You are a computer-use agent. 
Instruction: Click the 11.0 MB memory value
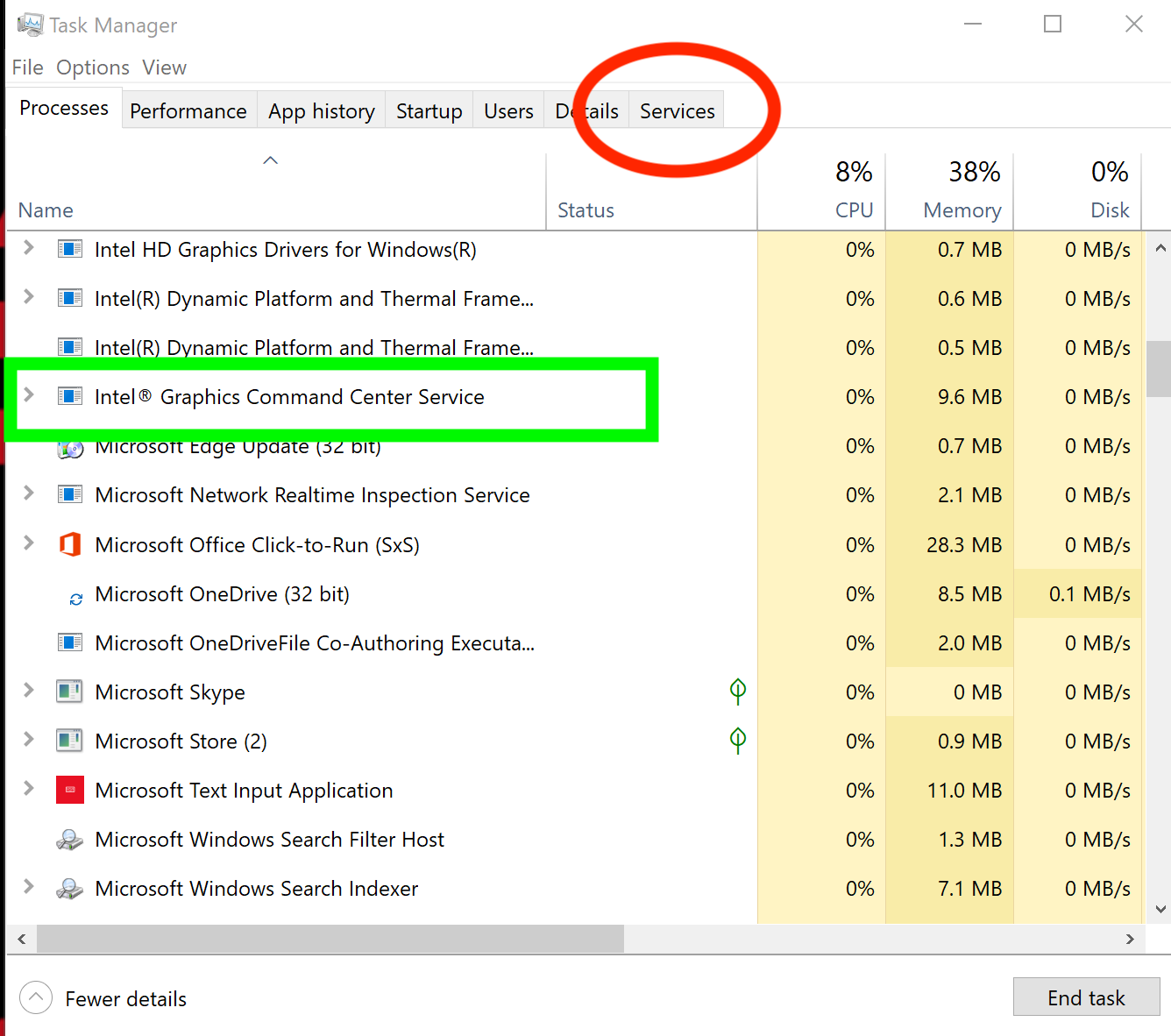click(964, 791)
